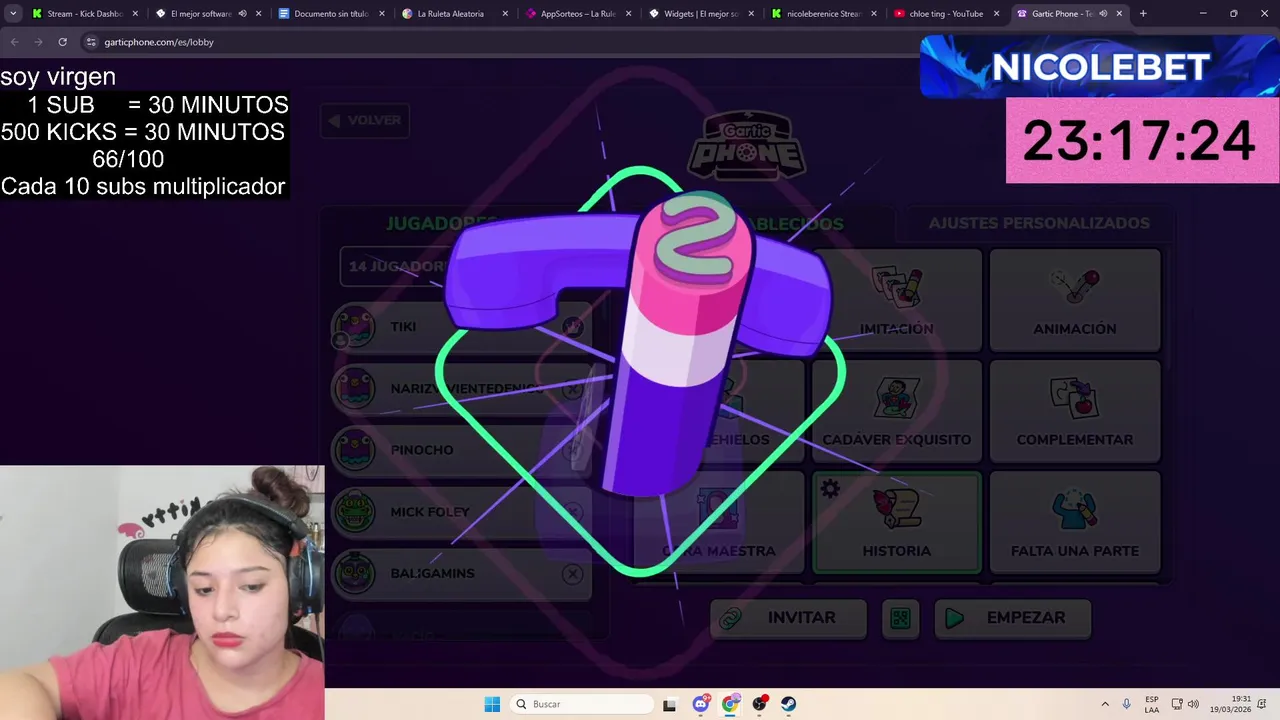This screenshot has width=1280, height=720.
Task: Choose the Complementar mode
Action: [1075, 411]
